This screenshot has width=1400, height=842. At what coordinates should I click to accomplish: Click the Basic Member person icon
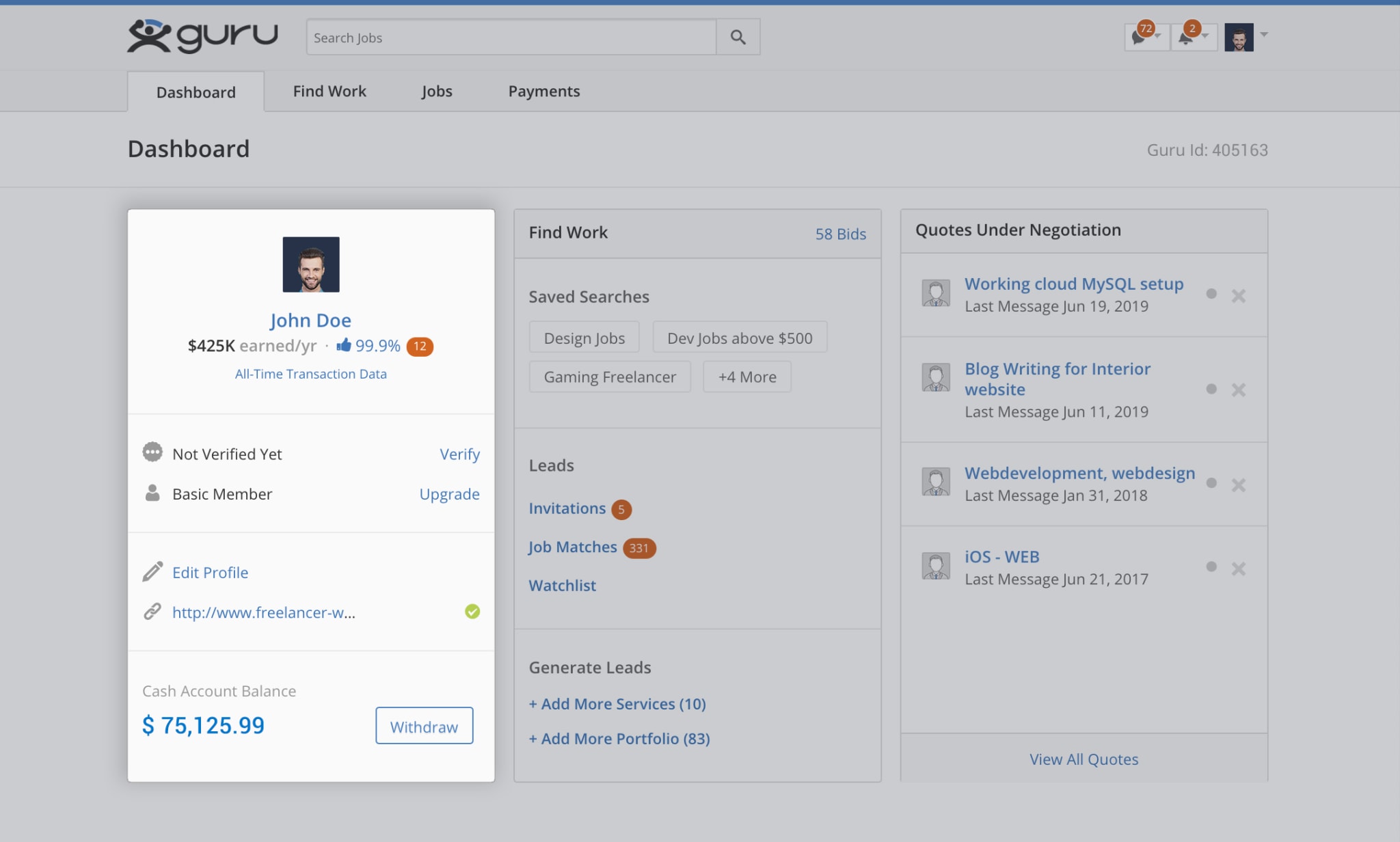[152, 493]
